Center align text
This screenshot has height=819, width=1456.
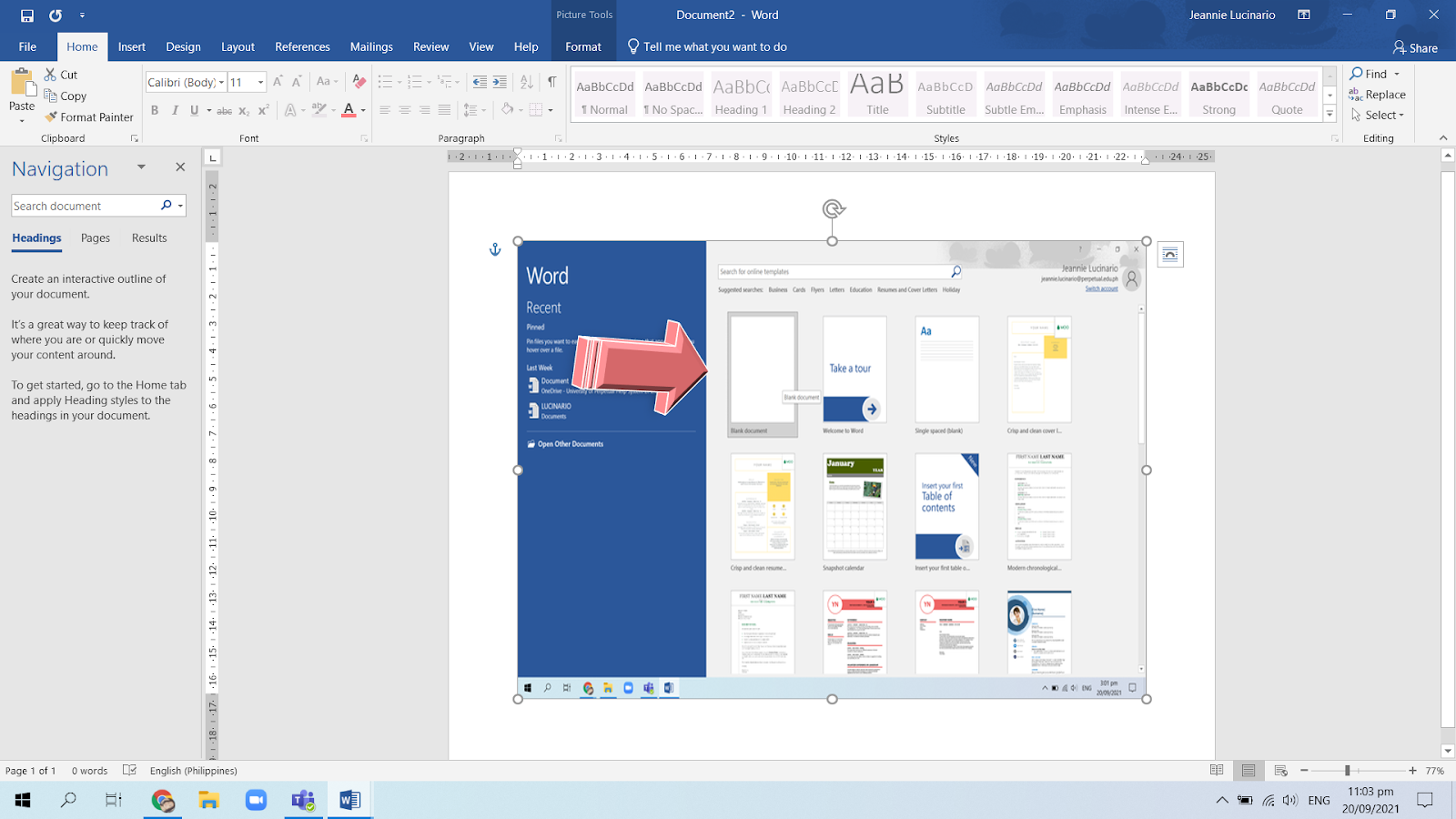404,110
